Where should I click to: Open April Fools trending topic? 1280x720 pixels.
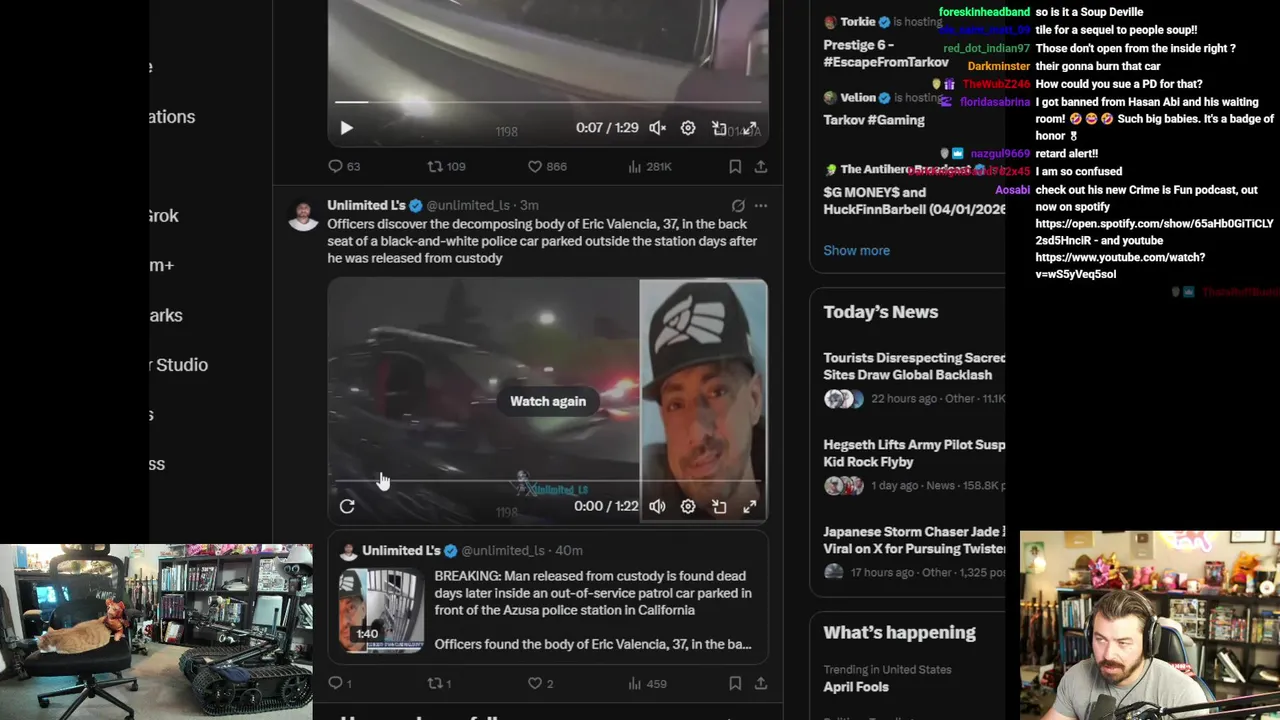pyautogui.click(x=855, y=687)
